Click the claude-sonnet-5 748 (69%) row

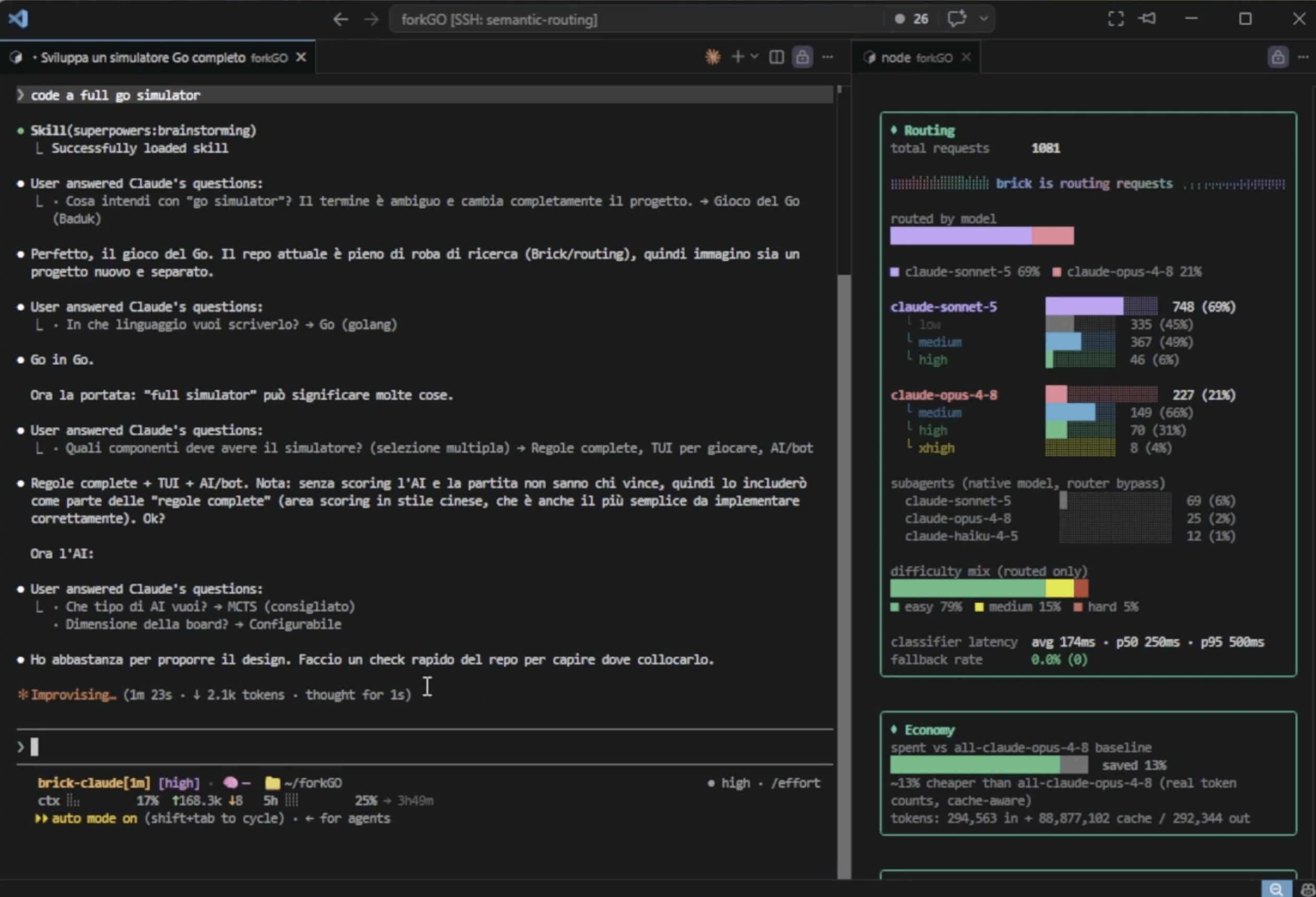point(1063,307)
